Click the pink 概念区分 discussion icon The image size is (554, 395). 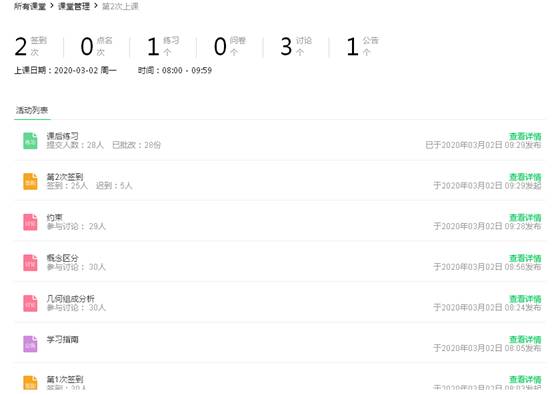30,263
